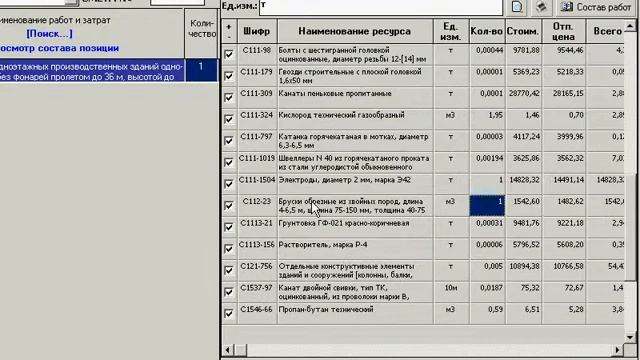Image resolution: width=640 pixels, height=360 pixels.
Task: Click the Наименование ресурса column header
Action: (355, 31)
